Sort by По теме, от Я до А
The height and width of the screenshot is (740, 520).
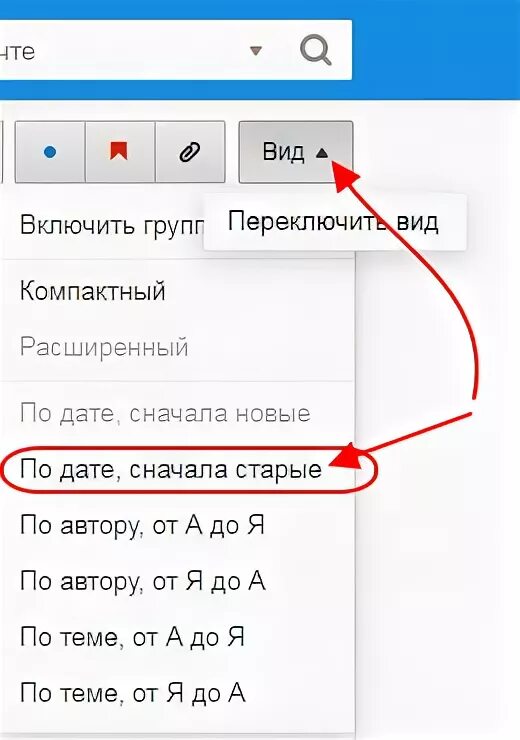point(133,693)
